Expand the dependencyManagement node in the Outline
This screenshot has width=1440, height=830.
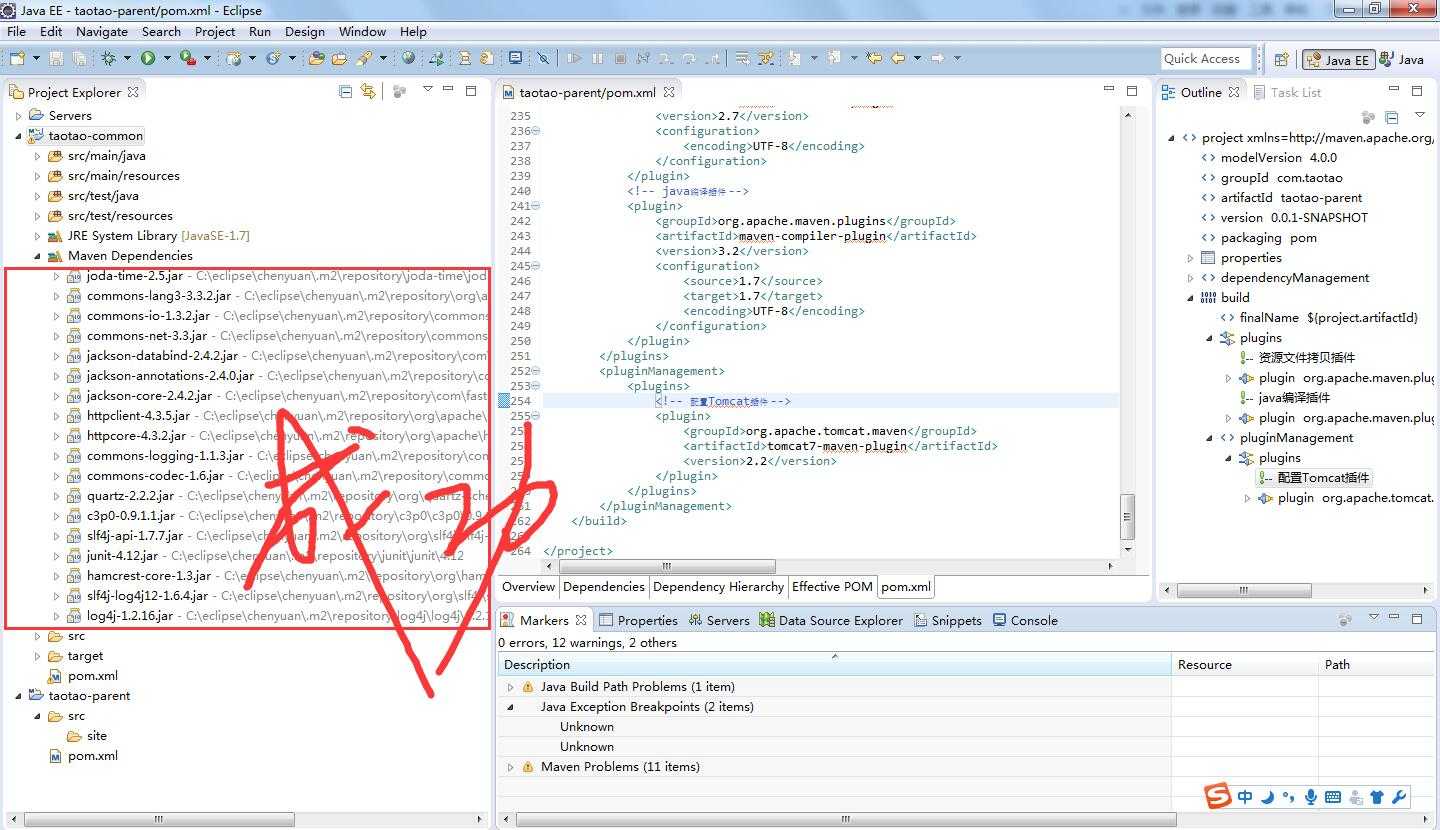1190,278
